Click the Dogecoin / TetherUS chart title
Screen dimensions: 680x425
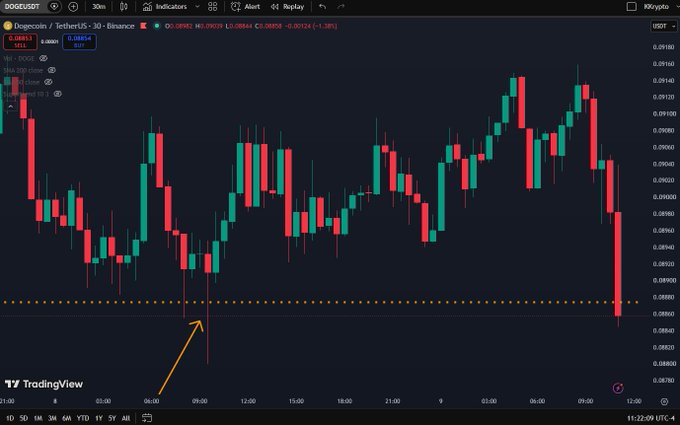[x=74, y=26]
